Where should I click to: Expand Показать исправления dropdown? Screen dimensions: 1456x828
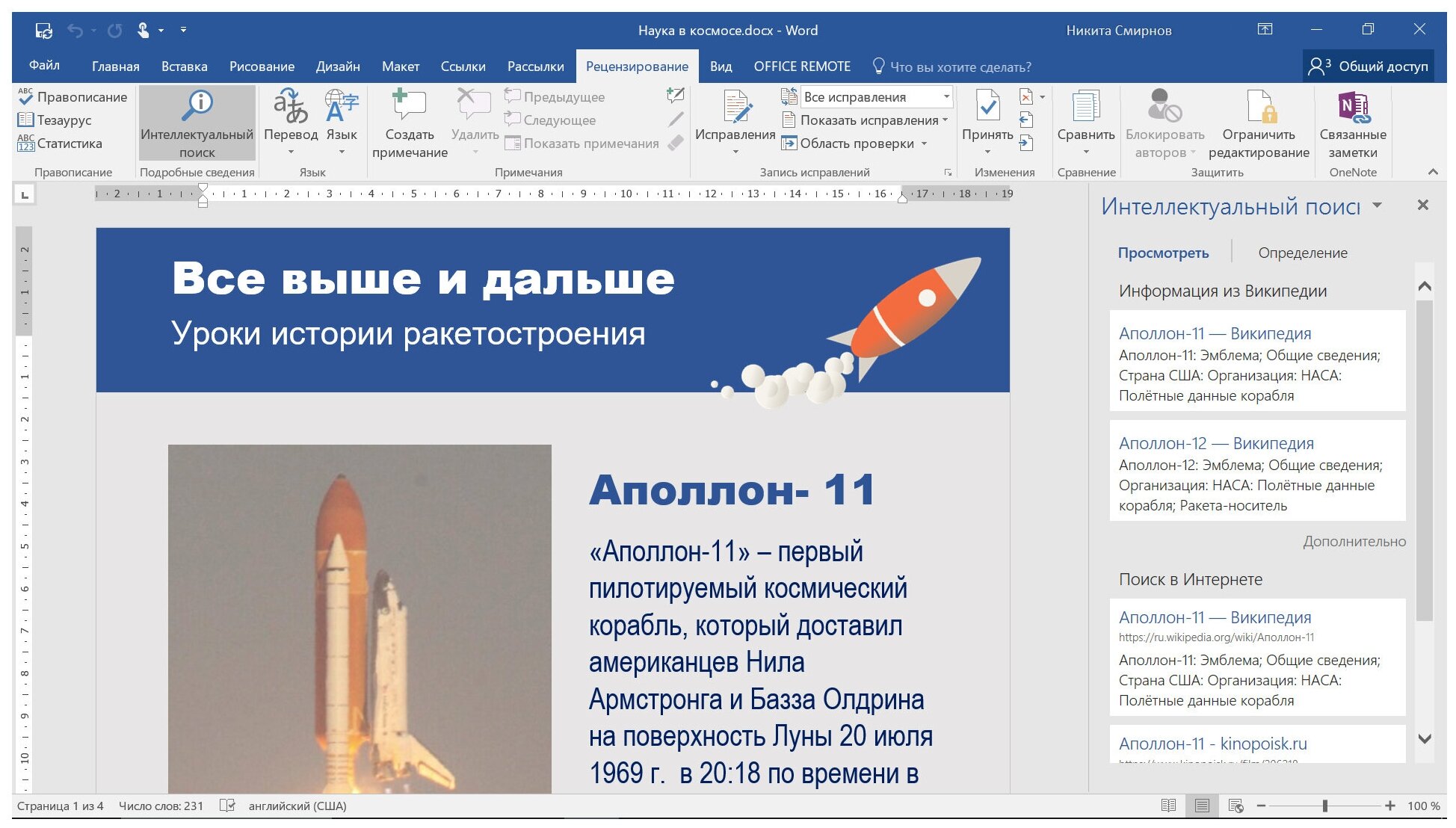point(945,120)
